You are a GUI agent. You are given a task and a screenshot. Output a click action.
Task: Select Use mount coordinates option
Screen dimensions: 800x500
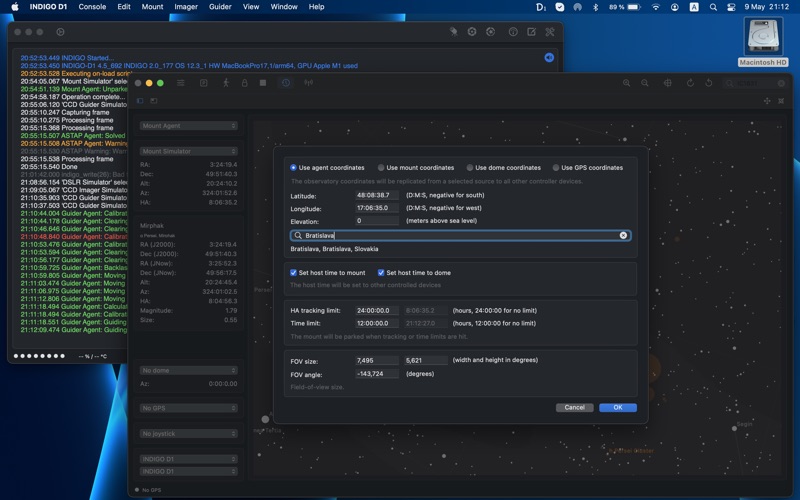tap(381, 168)
